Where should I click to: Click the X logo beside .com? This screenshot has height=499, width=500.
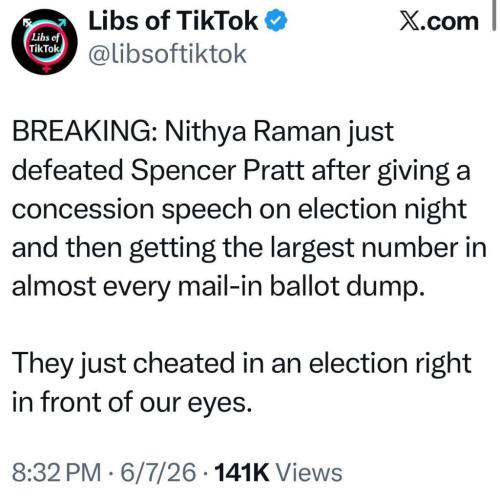point(410,22)
